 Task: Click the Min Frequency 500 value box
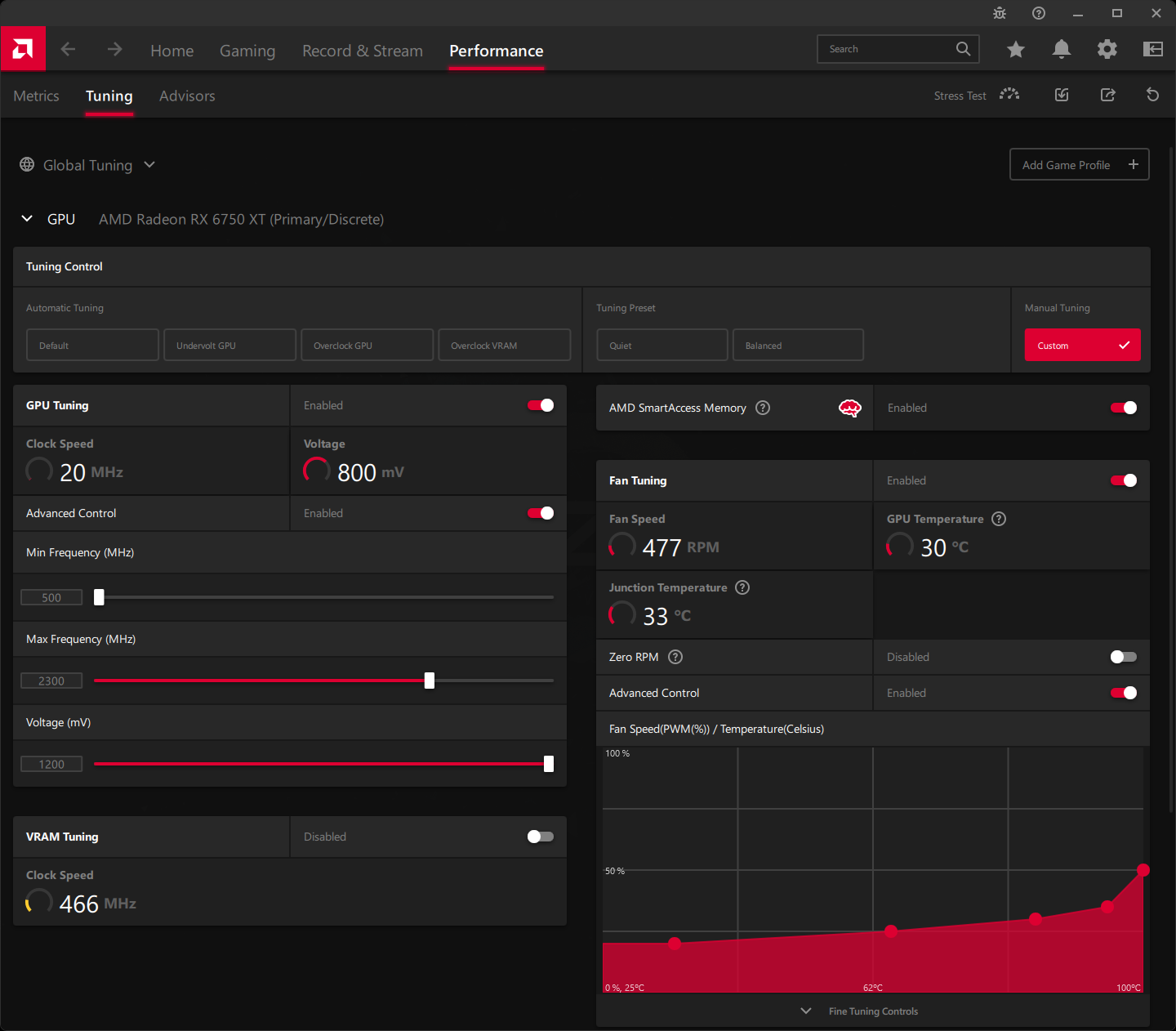tap(51, 597)
